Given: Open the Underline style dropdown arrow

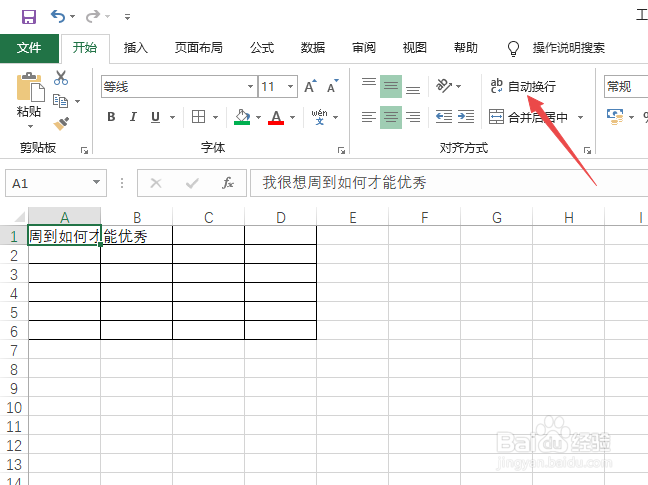Looking at the screenshot, I should coord(172,117).
